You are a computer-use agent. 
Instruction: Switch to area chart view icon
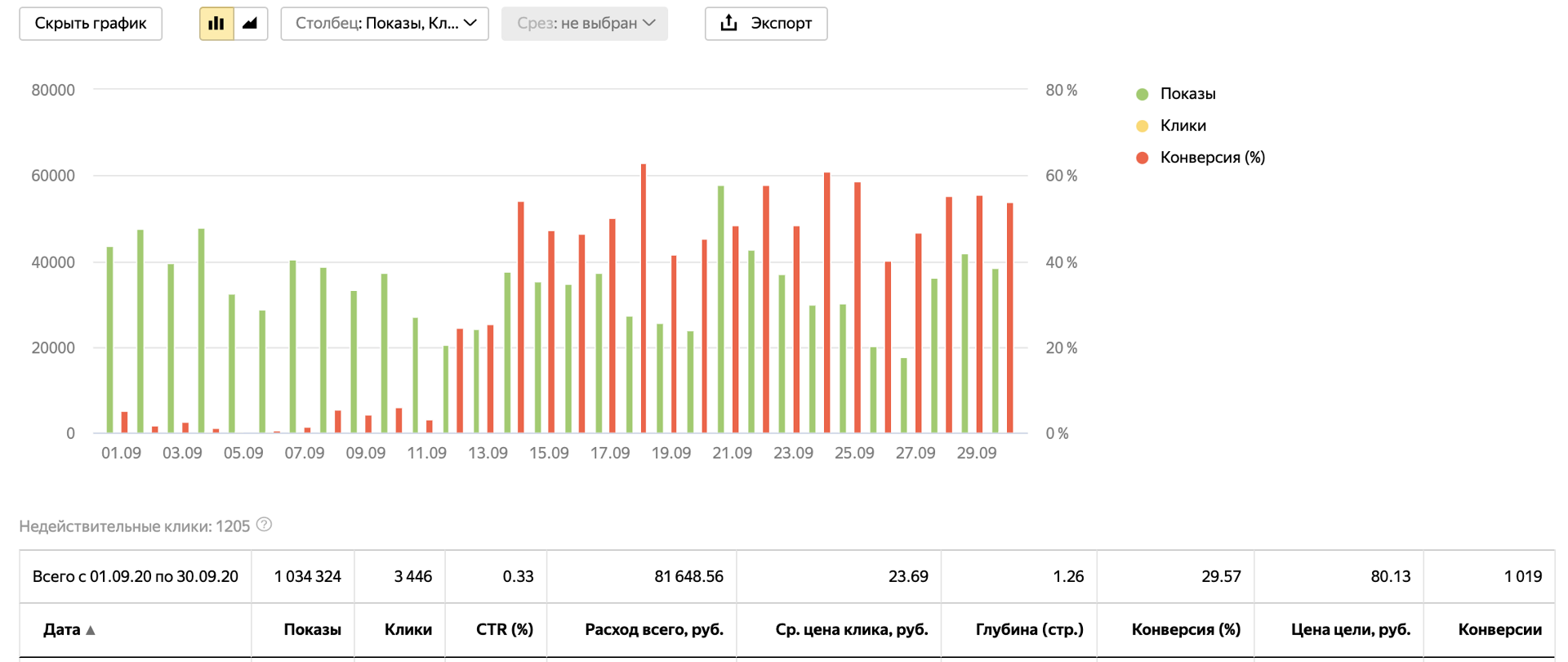[x=251, y=24]
